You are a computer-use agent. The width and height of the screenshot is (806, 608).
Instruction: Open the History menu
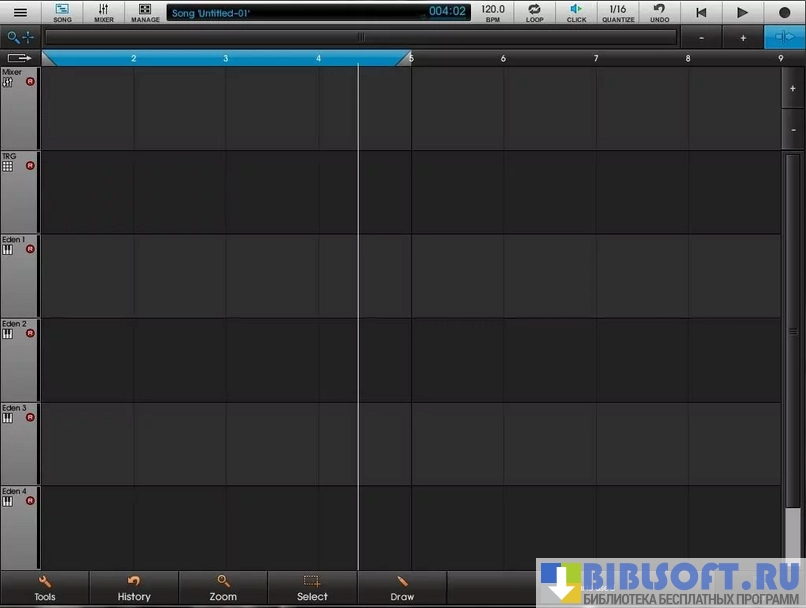(134, 588)
